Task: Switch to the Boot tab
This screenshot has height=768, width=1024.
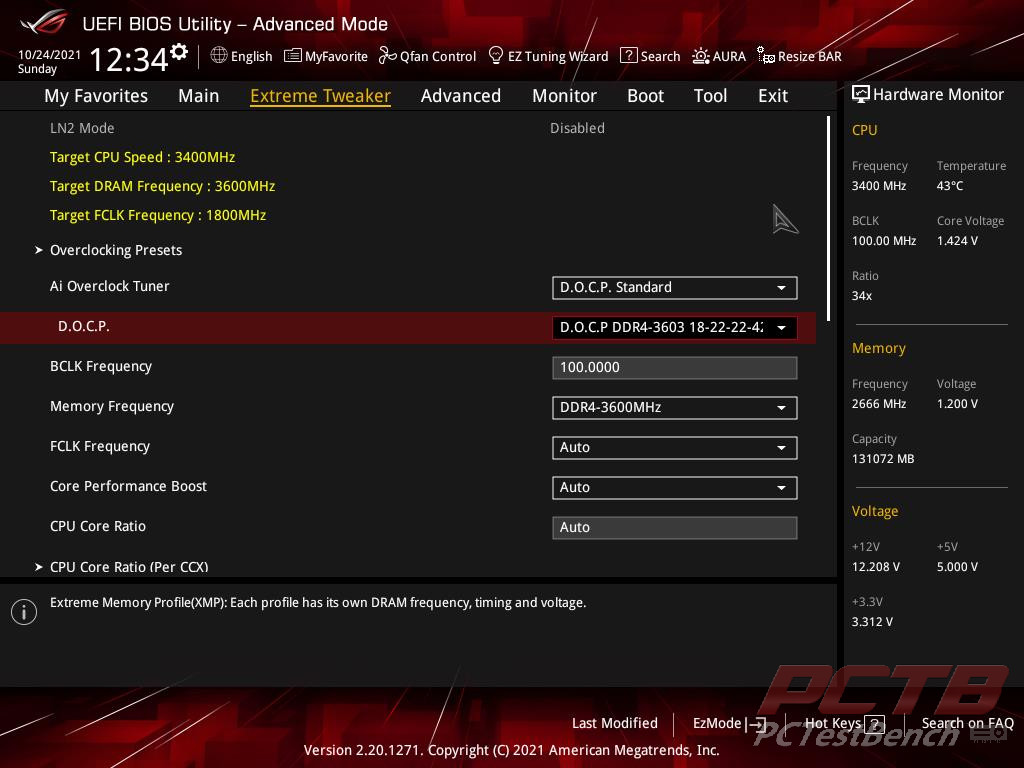Action: (645, 96)
